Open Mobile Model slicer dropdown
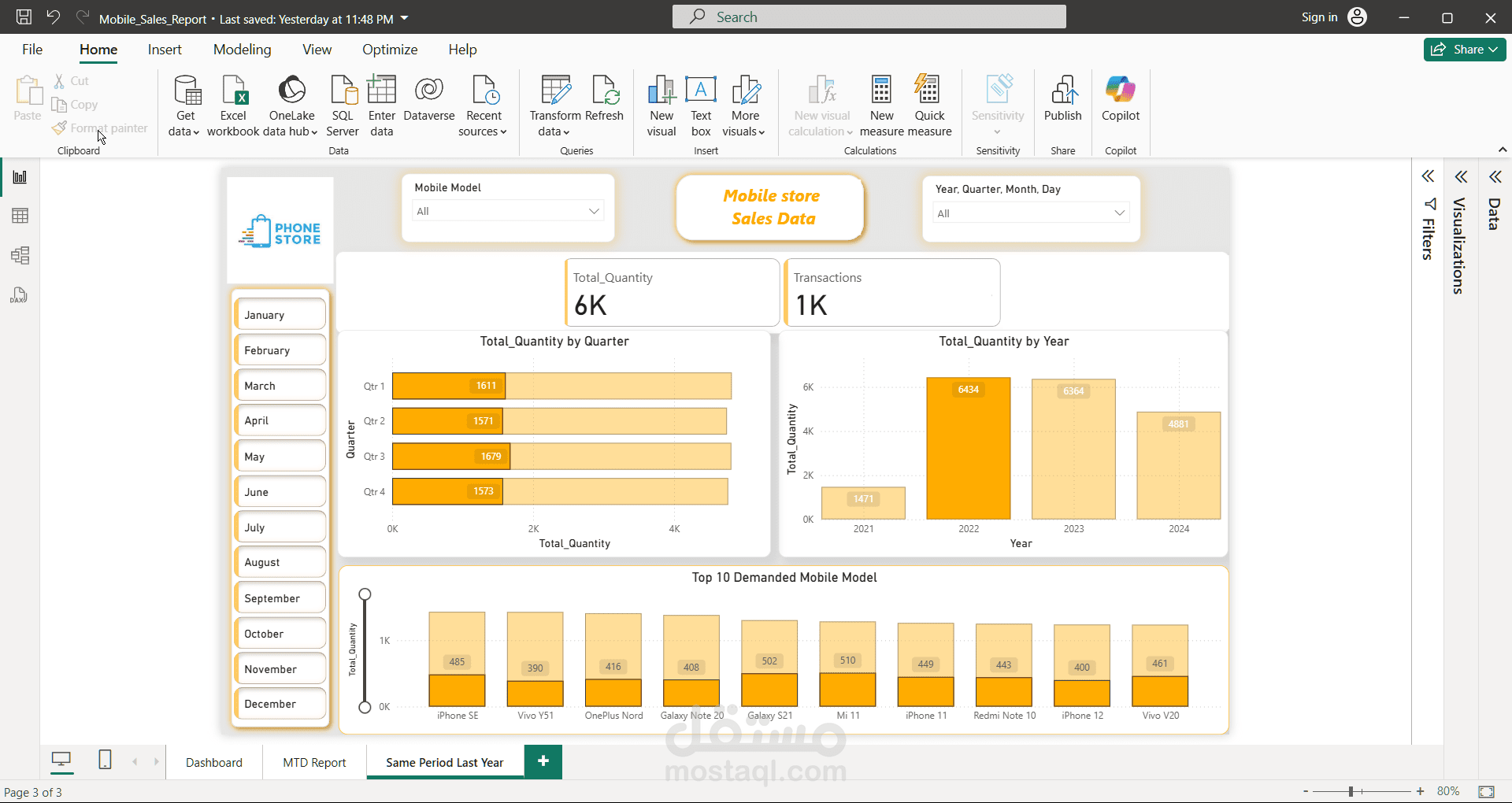Image resolution: width=1512 pixels, height=803 pixels. tap(508, 211)
